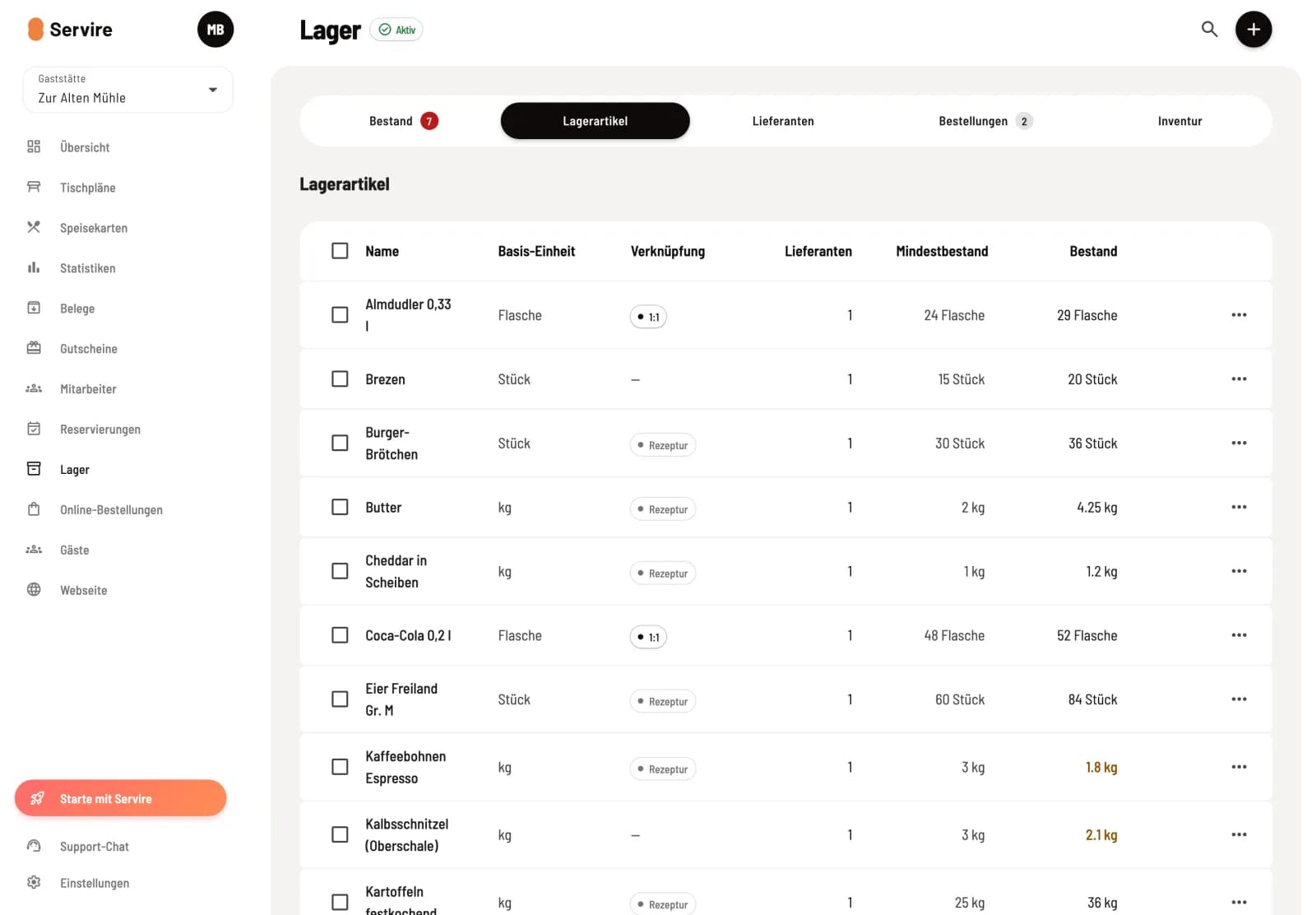
Task: Open the options menu for the Almdudler row
Action: coord(1239,315)
